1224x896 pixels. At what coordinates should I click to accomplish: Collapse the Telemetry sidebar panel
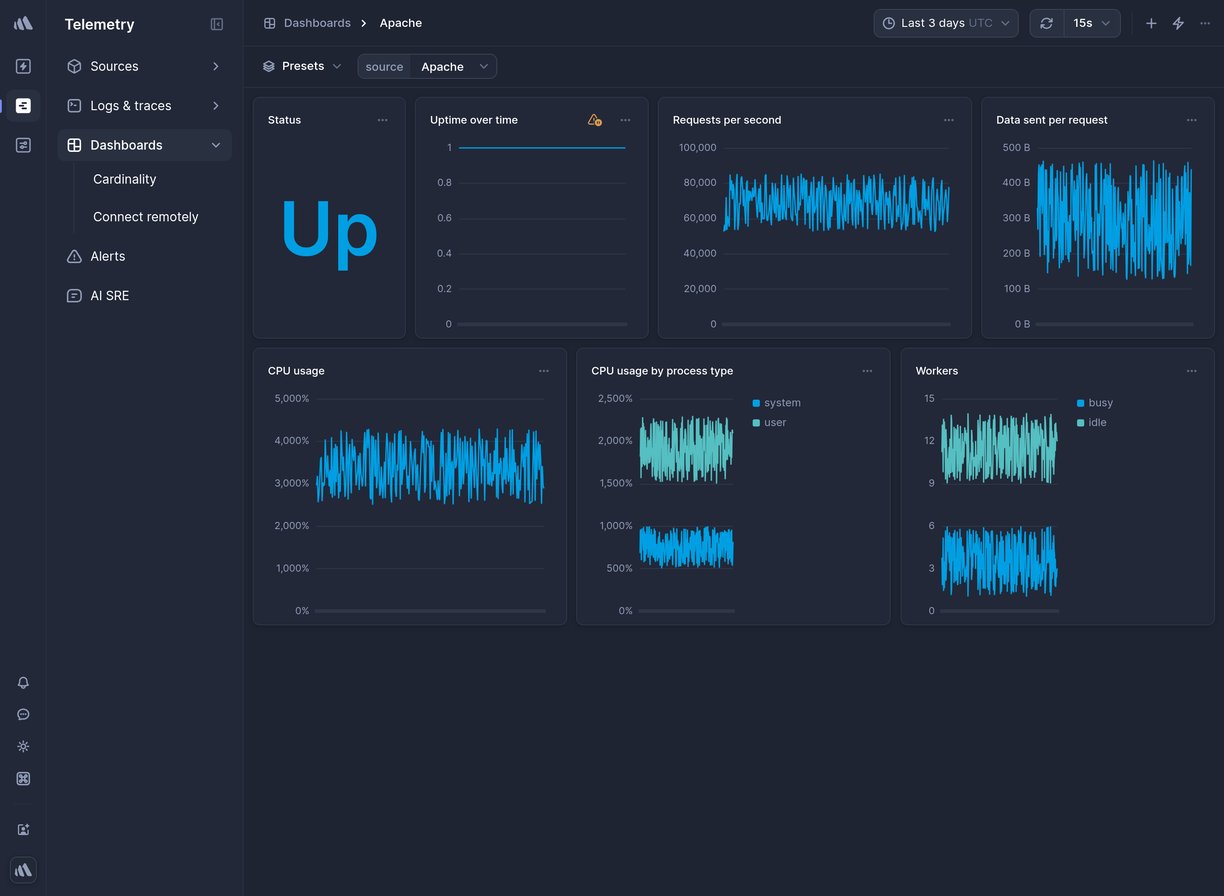point(217,24)
